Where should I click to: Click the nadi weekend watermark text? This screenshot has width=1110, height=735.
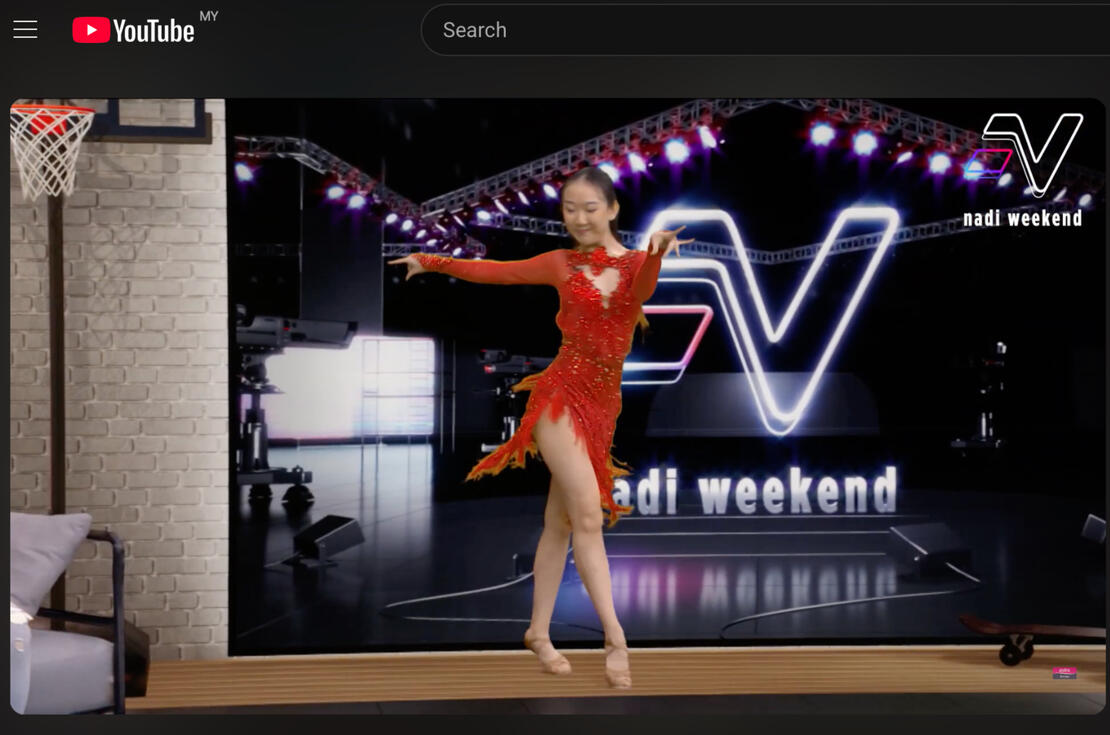[x=1022, y=218]
